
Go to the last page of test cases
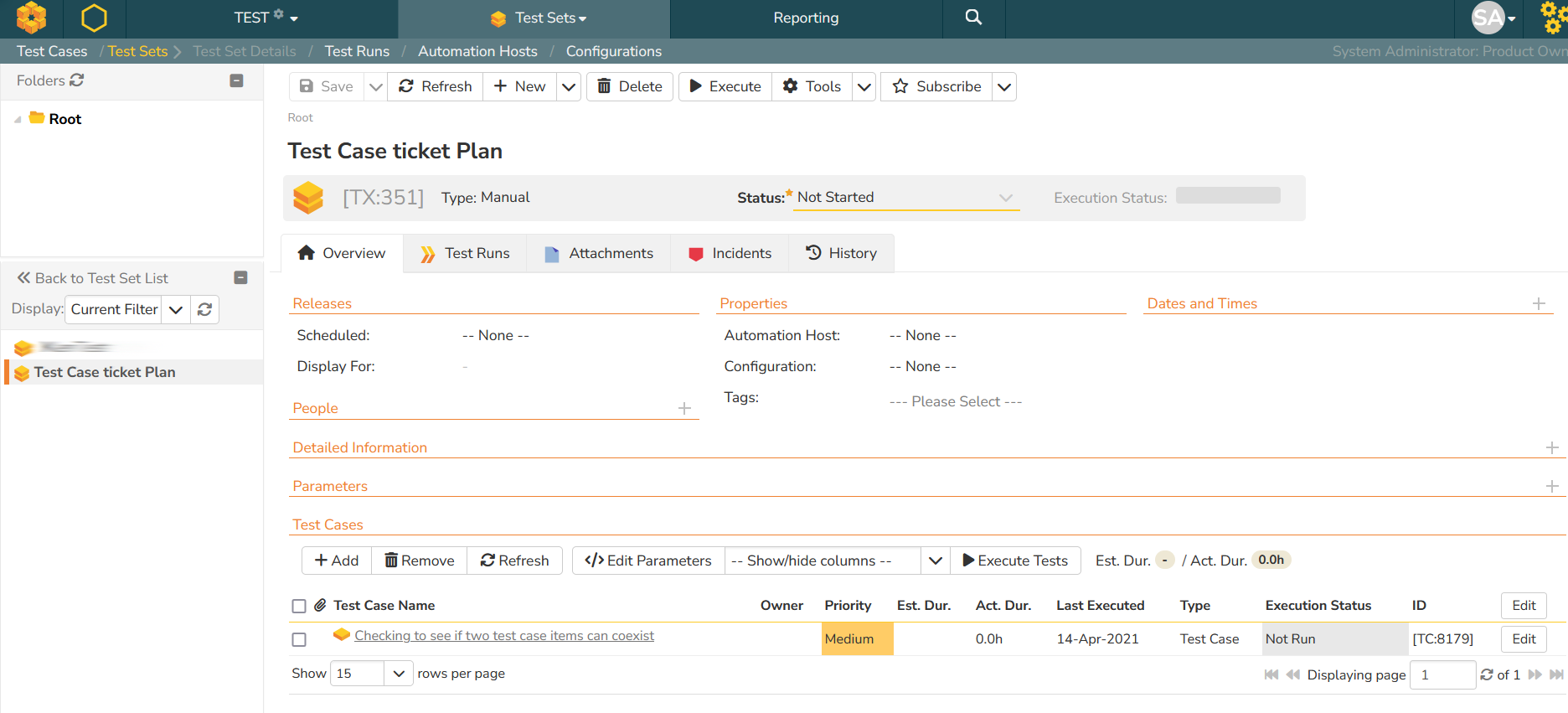click(x=1556, y=674)
